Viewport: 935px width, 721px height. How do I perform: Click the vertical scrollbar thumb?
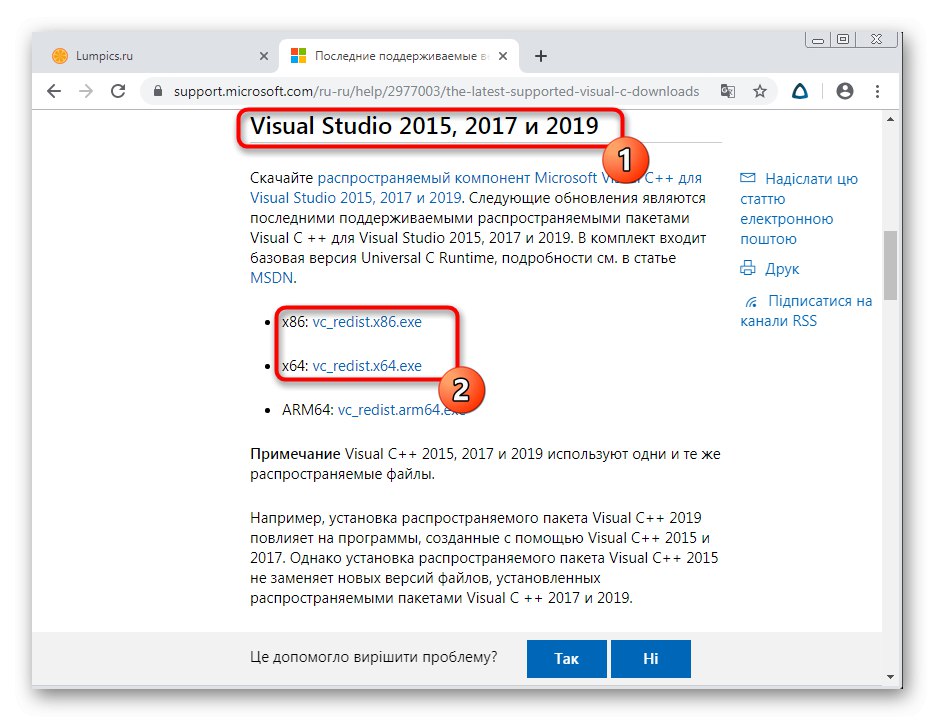[x=890, y=265]
